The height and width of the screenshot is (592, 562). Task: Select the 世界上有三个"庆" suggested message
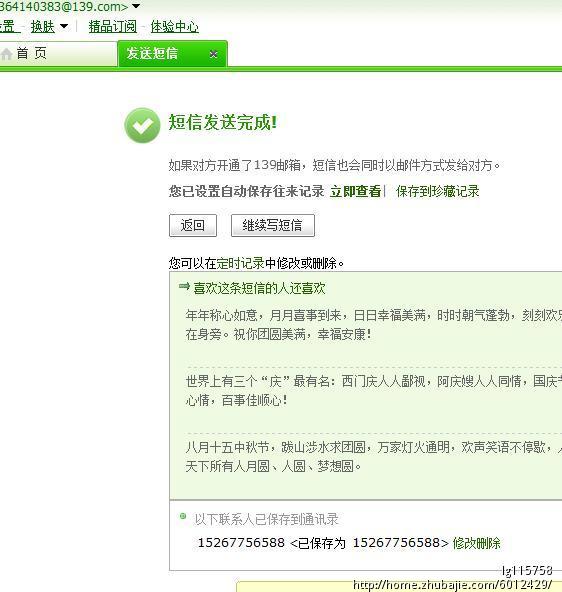click(x=374, y=391)
